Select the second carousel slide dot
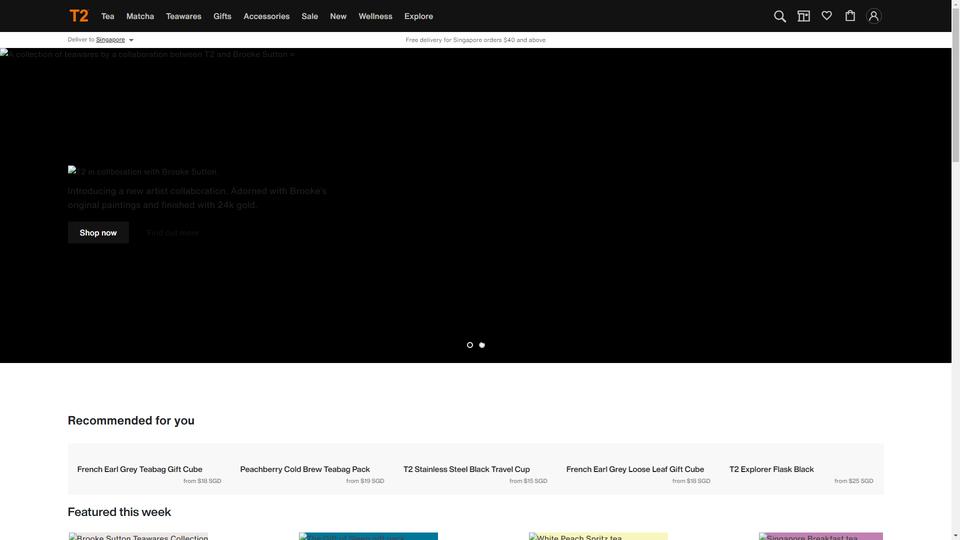Image resolution: width=960 pixels, height=540 pixels. [x=482, y=345]
